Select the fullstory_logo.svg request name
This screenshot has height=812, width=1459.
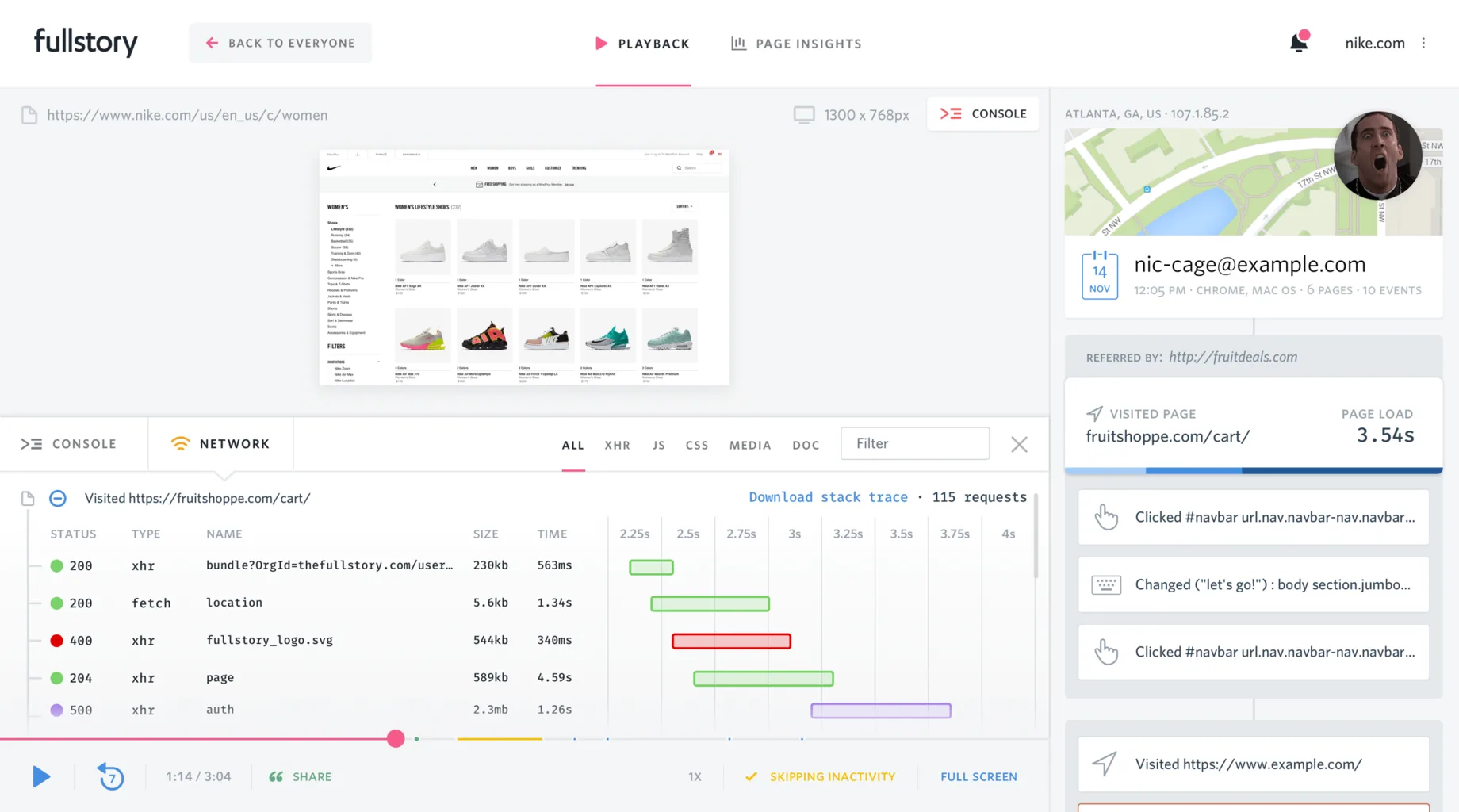[270, 640]
